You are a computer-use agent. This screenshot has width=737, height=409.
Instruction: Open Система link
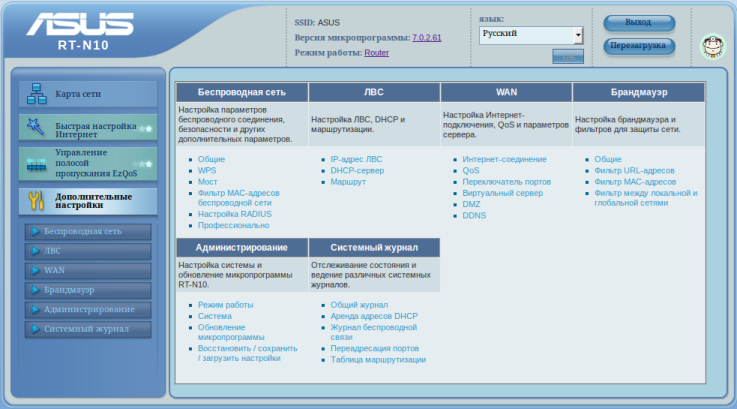click(x=214, y=316)
